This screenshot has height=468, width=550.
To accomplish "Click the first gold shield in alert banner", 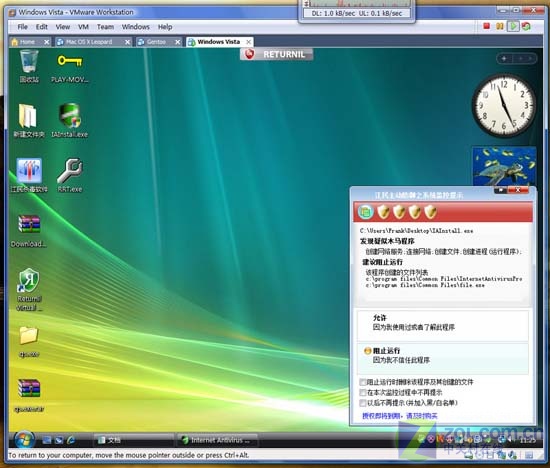I will click(383, 212).
